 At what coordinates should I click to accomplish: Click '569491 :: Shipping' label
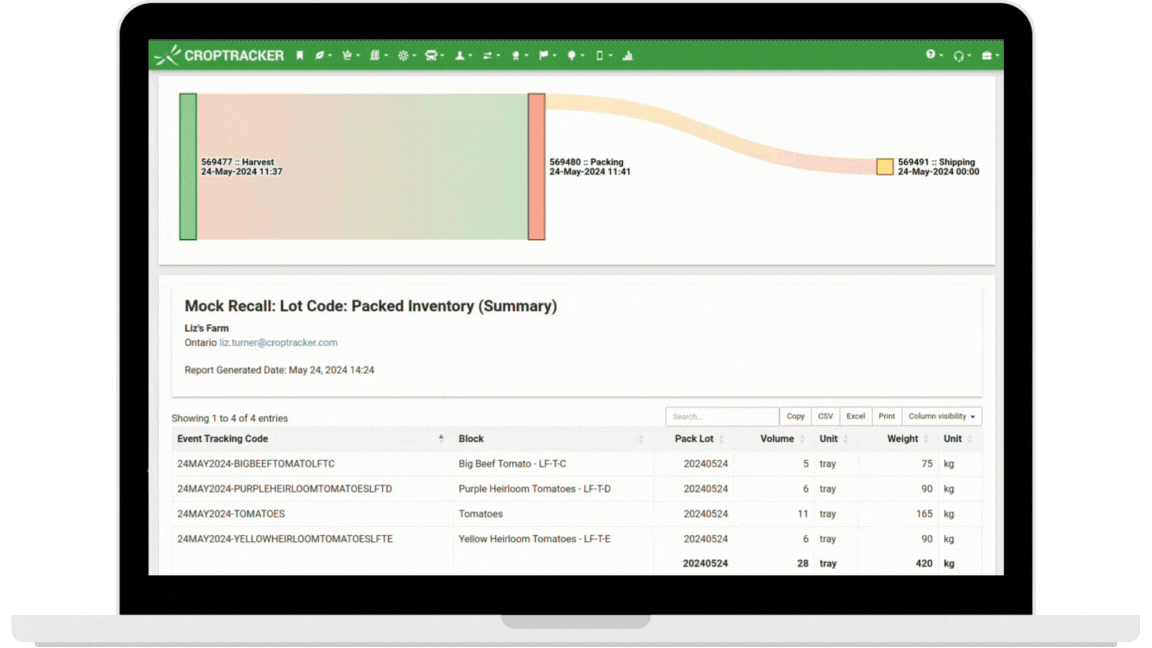click(936, 162)
